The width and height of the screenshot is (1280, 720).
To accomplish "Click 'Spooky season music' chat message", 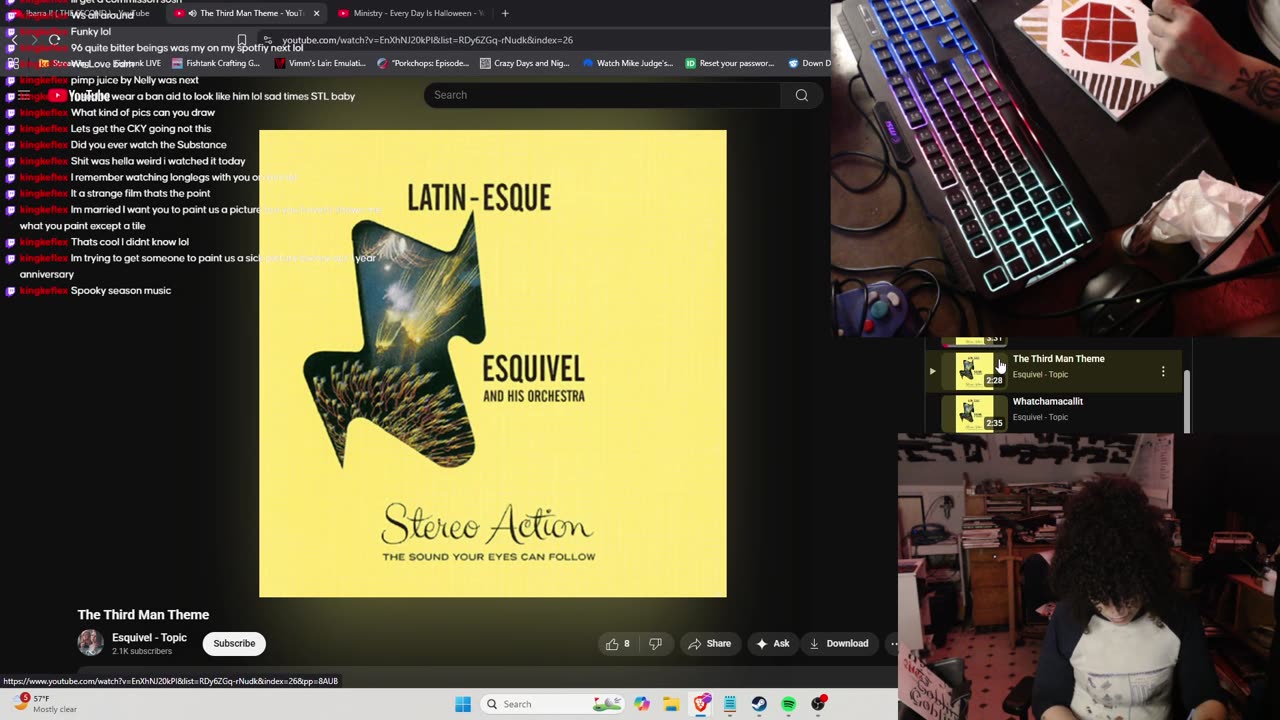I will pos(121,291).
